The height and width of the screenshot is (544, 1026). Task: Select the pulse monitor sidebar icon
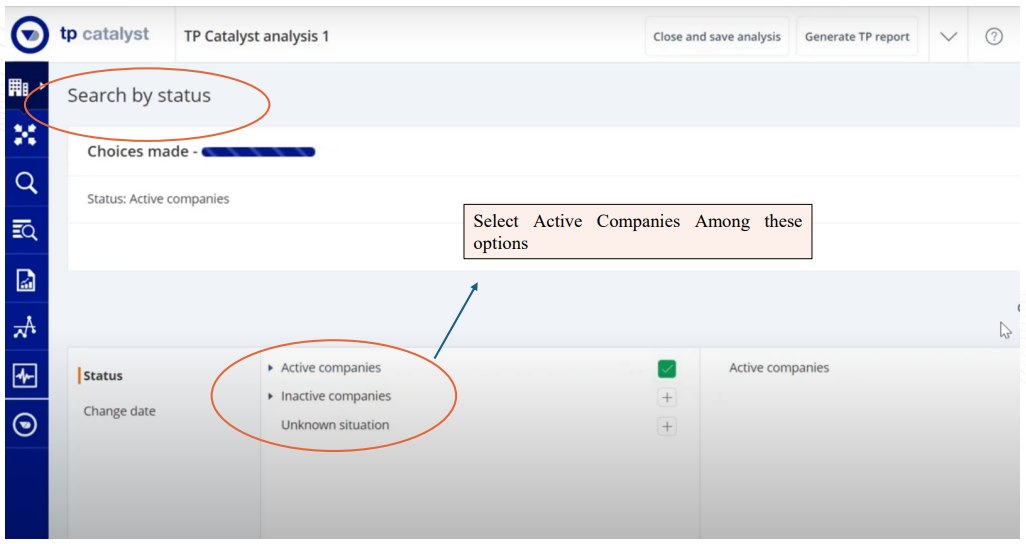[x=25, y=376]
